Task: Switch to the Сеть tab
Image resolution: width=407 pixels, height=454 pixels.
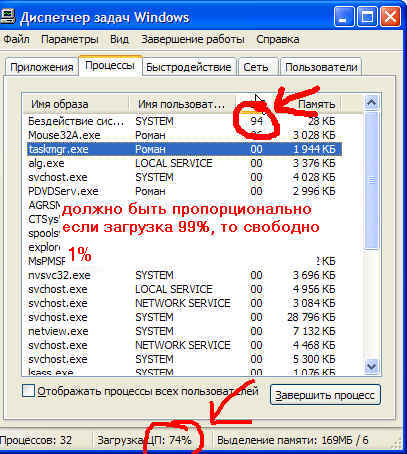Action: tap(256, 67)
